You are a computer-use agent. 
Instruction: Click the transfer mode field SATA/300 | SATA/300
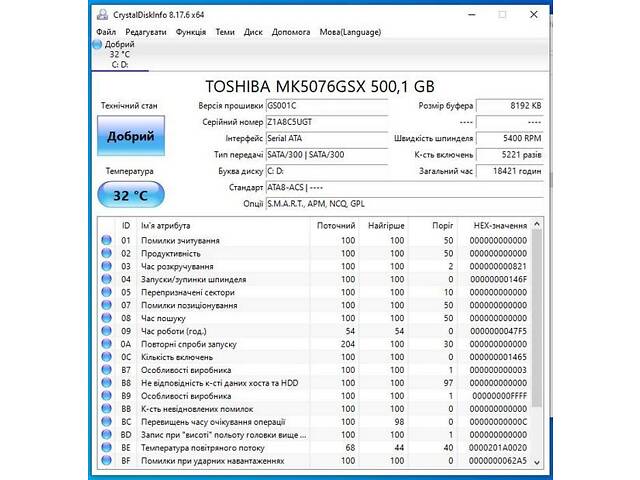327,155
